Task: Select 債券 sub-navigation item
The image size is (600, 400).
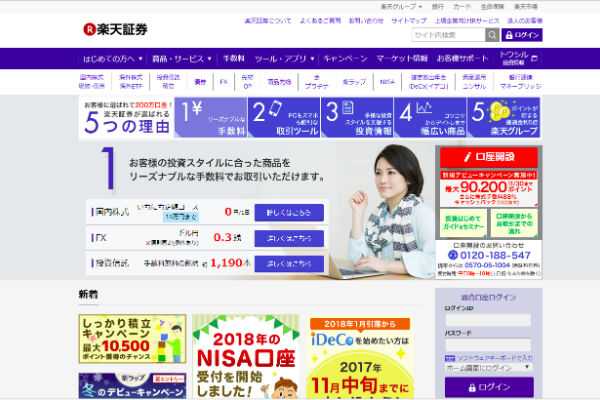Action: coord(200,82)
